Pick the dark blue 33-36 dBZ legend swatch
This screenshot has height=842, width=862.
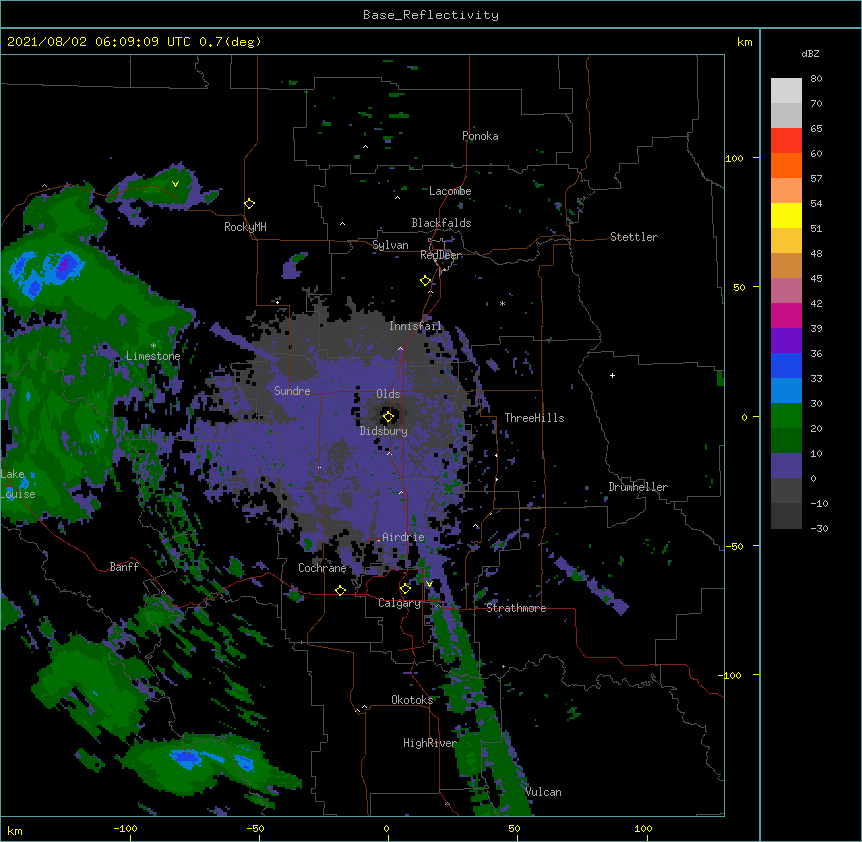click(x=786, y=365)
